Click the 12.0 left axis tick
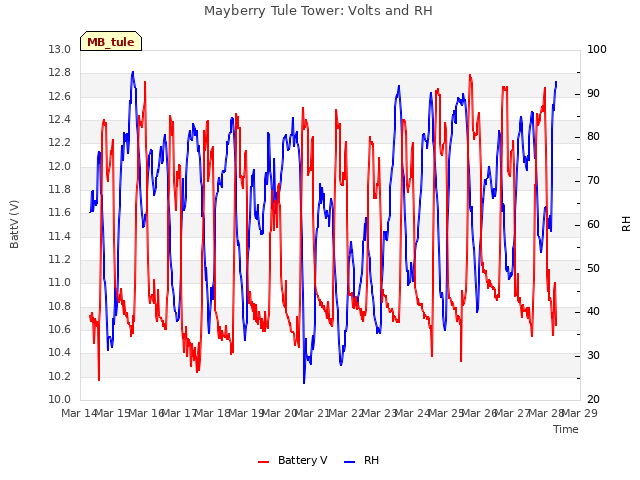This screenshot has height=480, width=640. 60,166
